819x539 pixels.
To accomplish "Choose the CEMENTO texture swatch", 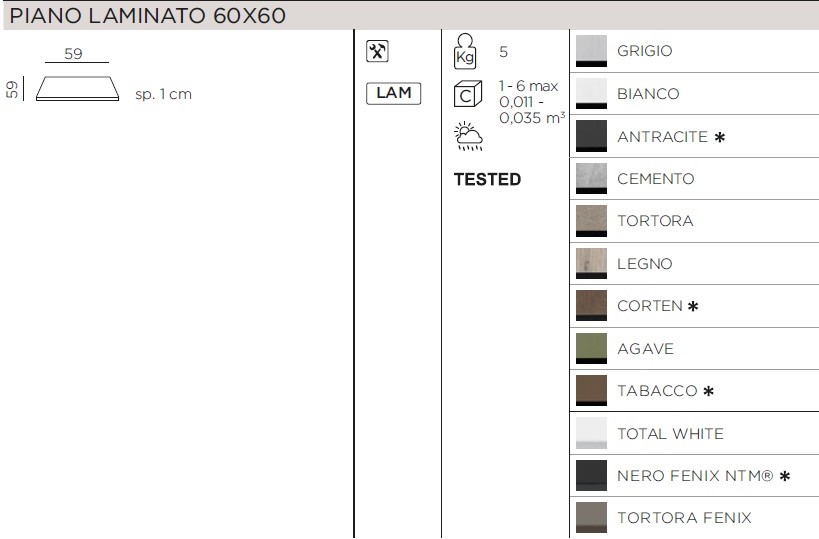I will (591, 179).
